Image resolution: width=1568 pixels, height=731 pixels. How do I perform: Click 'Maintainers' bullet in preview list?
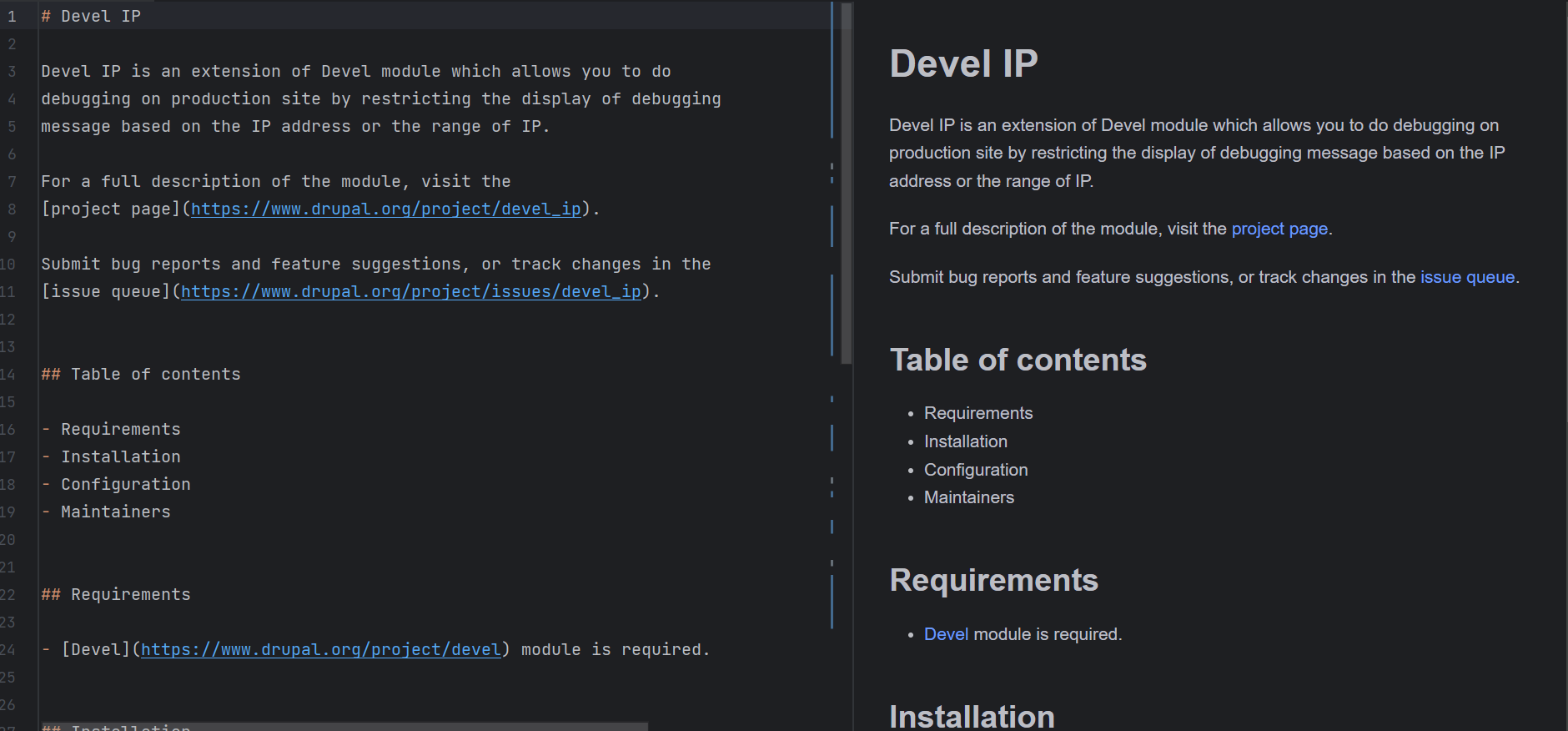tap(969, 497)
